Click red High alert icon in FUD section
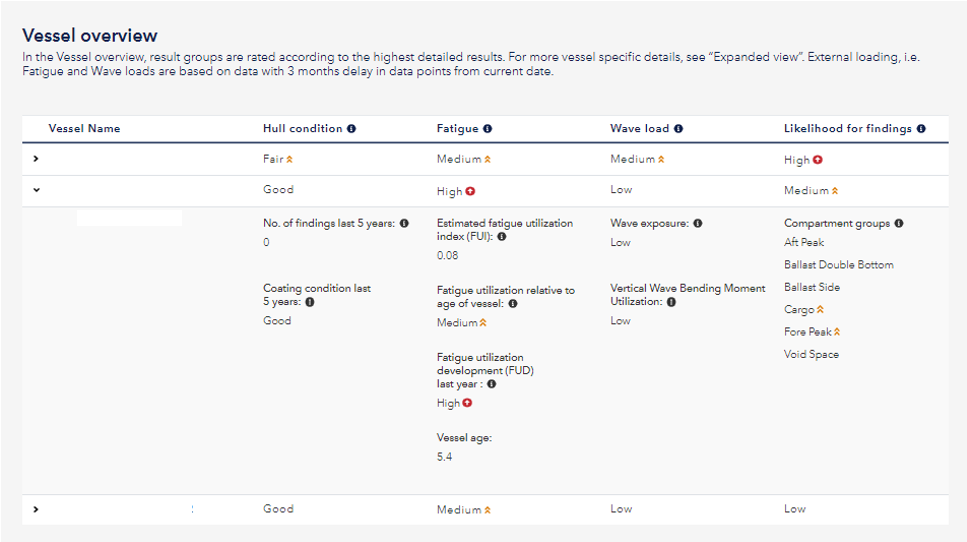Image resolution: width=967 pixels, height=542 pixels. coord(467,404)
